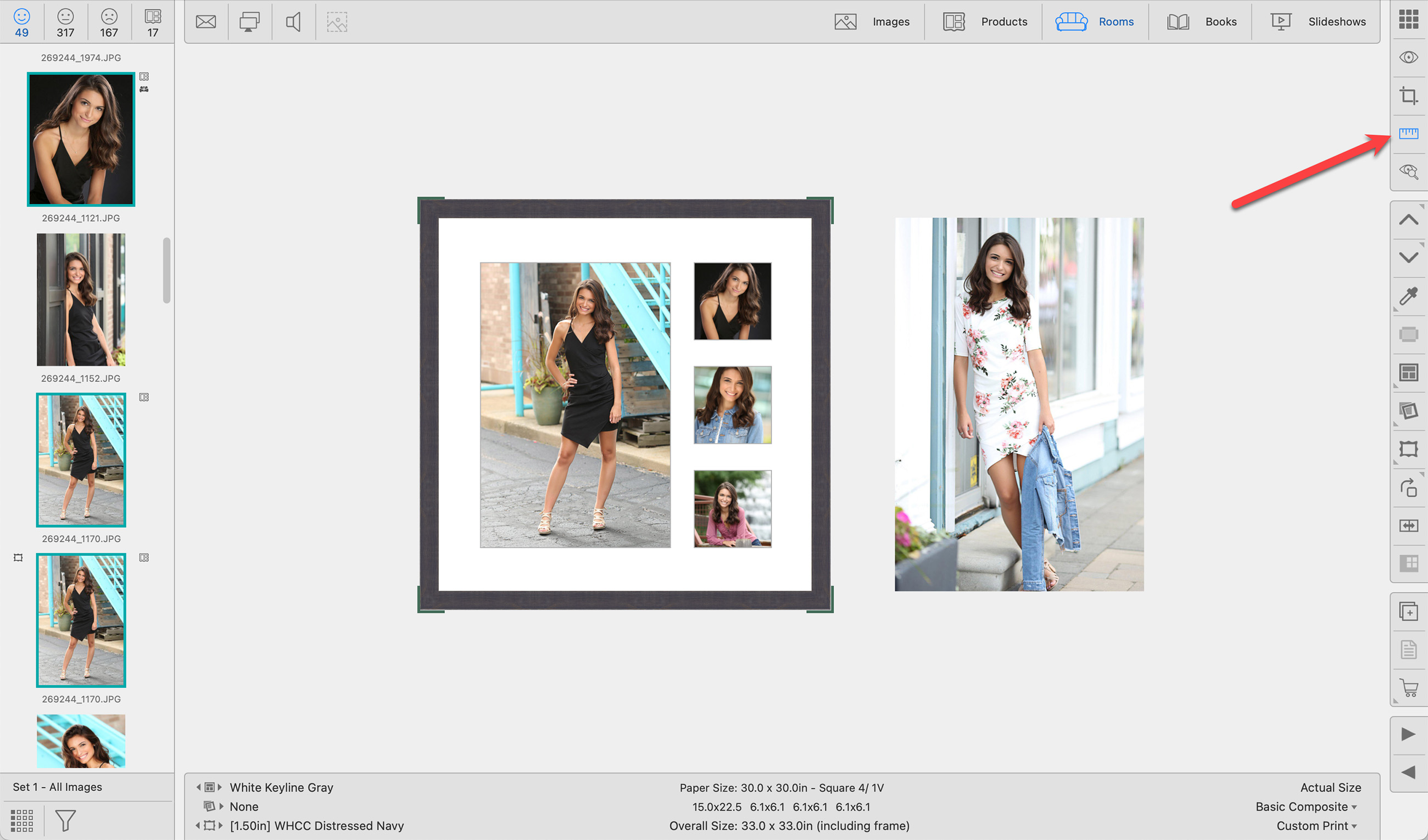Click the ruler measurement tool icon
The image size is (1428, 840).
[x=1408, y=133]
